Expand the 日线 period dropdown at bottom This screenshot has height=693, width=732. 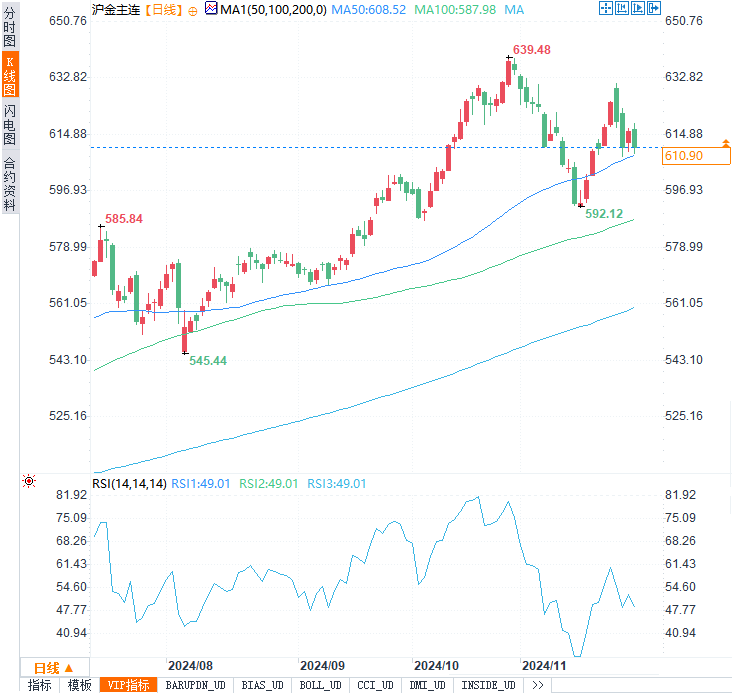55,668
